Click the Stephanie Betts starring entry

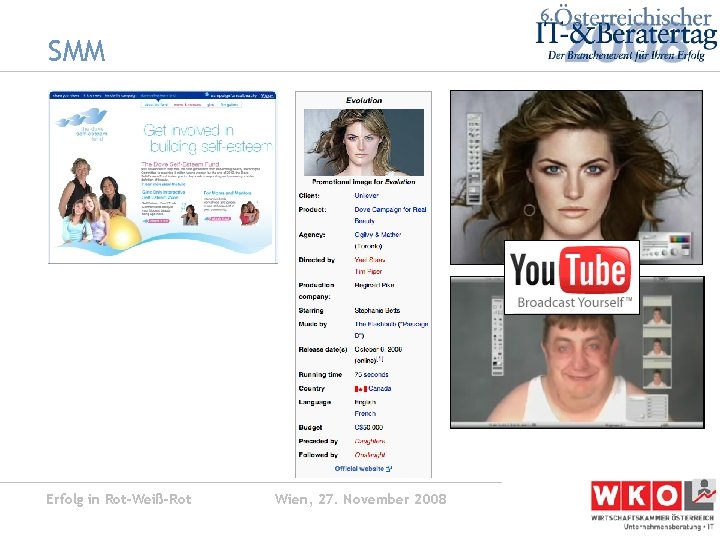click(x=377, y=310)
